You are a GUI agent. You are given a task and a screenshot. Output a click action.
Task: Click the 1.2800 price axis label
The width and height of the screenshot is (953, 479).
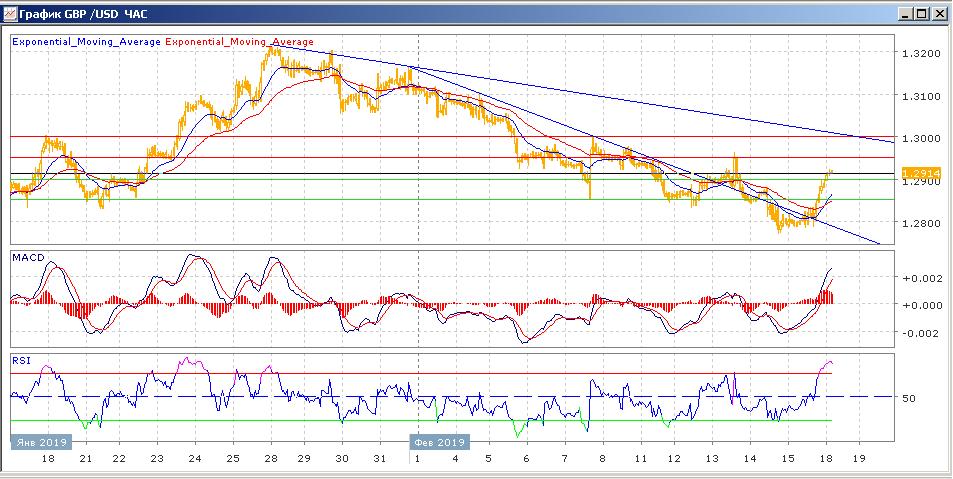coord(919,224)
